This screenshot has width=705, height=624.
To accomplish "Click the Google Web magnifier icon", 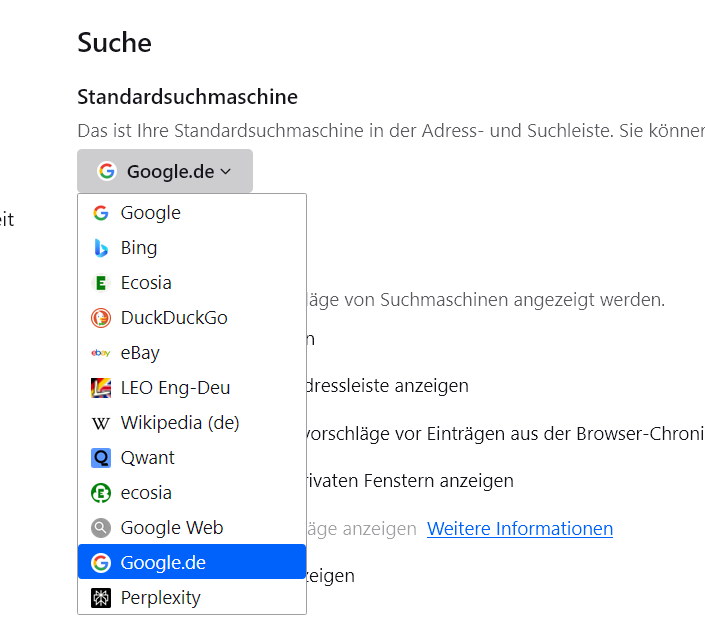I will click(101, 528).
